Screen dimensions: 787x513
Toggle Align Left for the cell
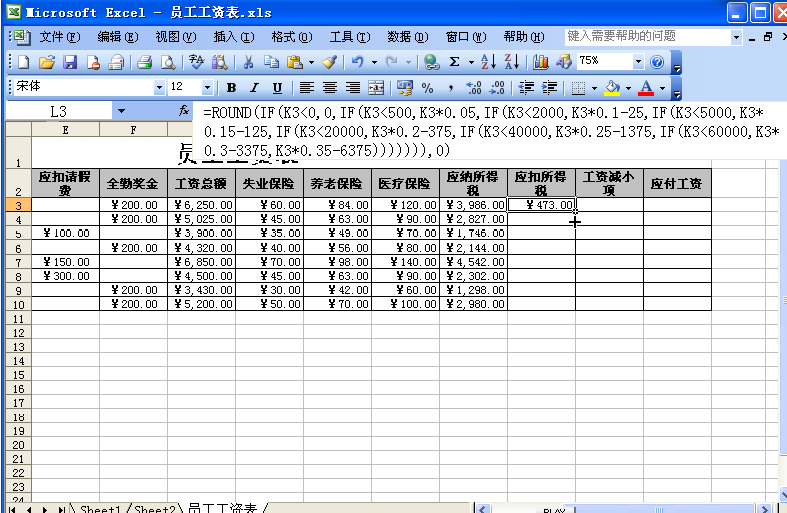[307, 88]
